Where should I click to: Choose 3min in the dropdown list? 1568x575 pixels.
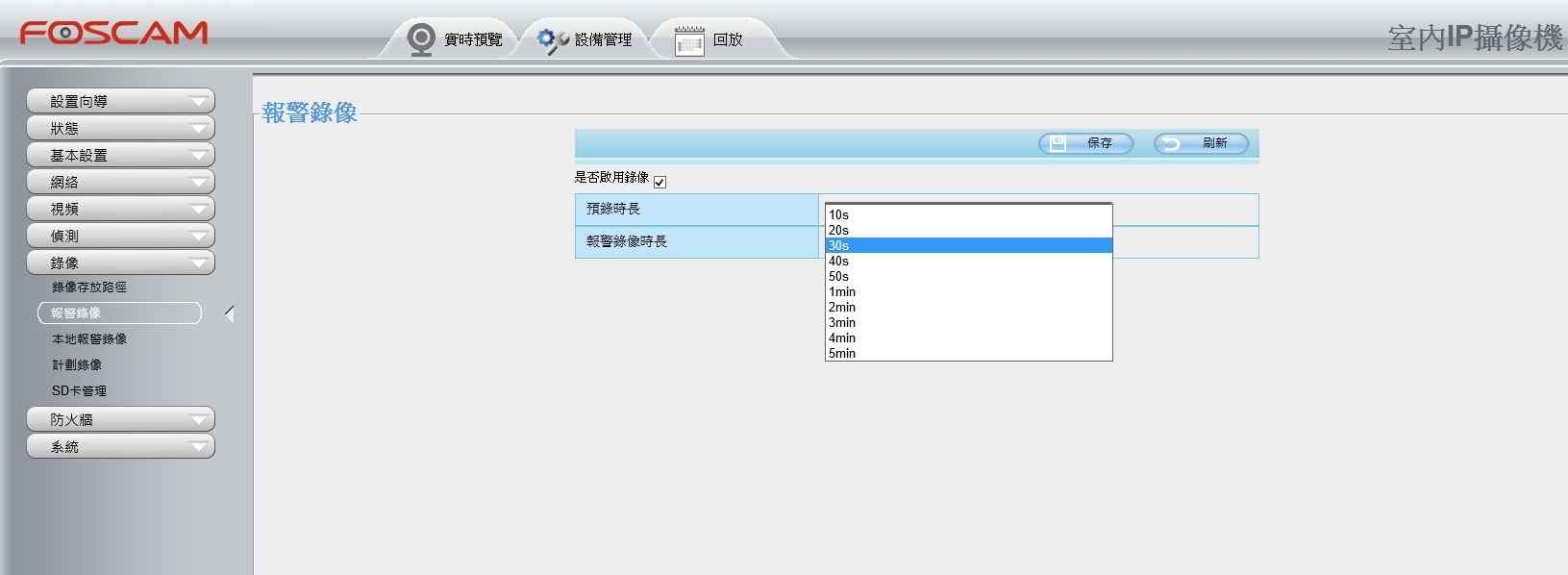[969, 322]
